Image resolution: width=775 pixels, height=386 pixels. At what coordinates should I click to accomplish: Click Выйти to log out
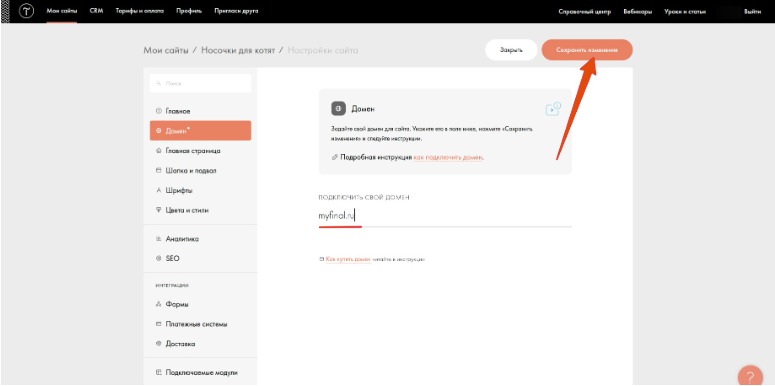point(752,11)
